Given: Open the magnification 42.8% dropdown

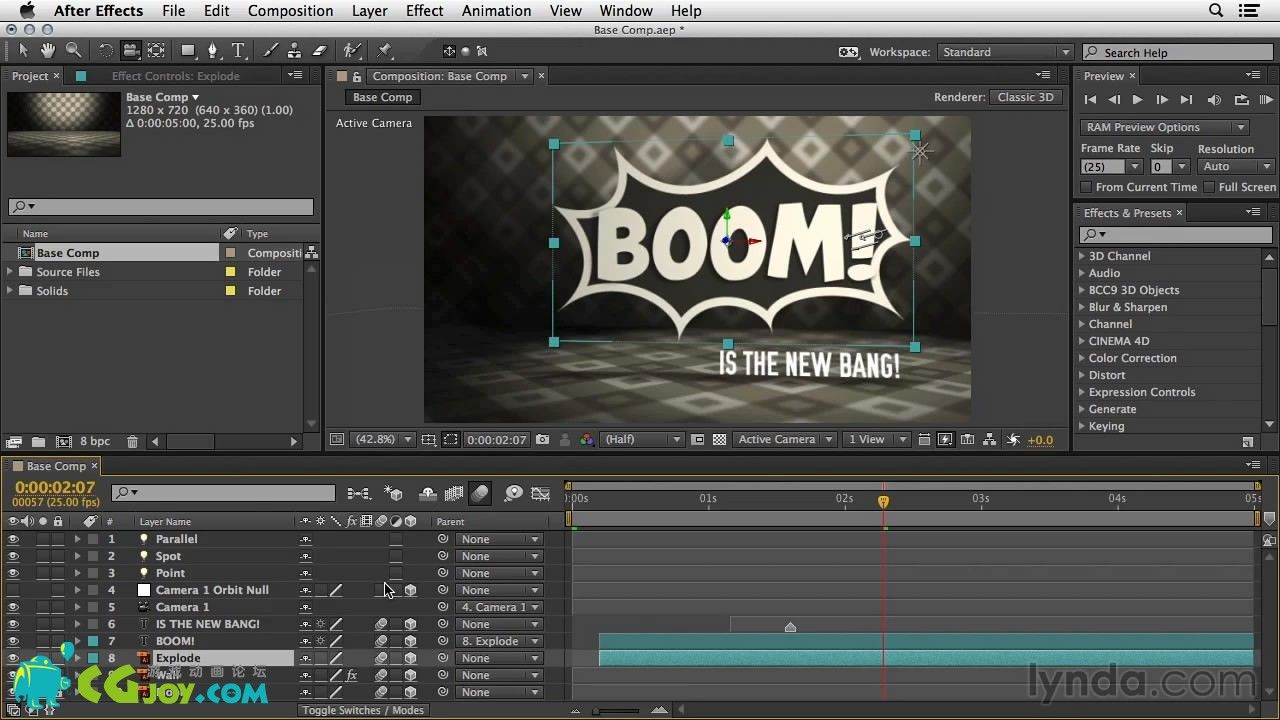Looking at the screenshot, I should point(384,439).
